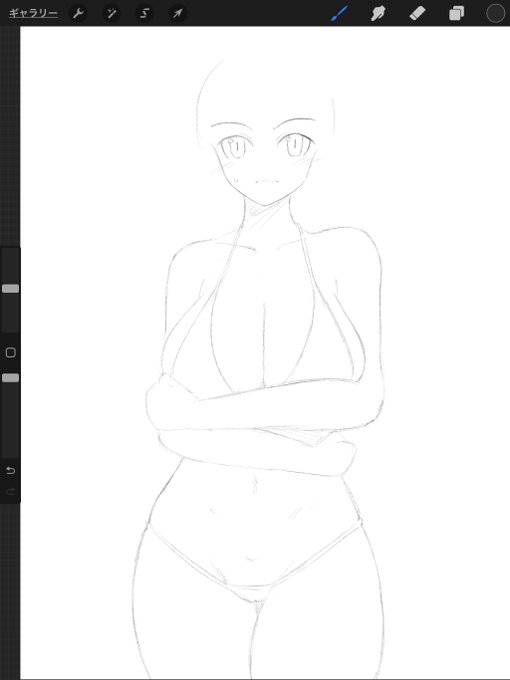Click the brush opacity slider handle
The height and width of the screenshot is (680, 510).
(10, 378)
